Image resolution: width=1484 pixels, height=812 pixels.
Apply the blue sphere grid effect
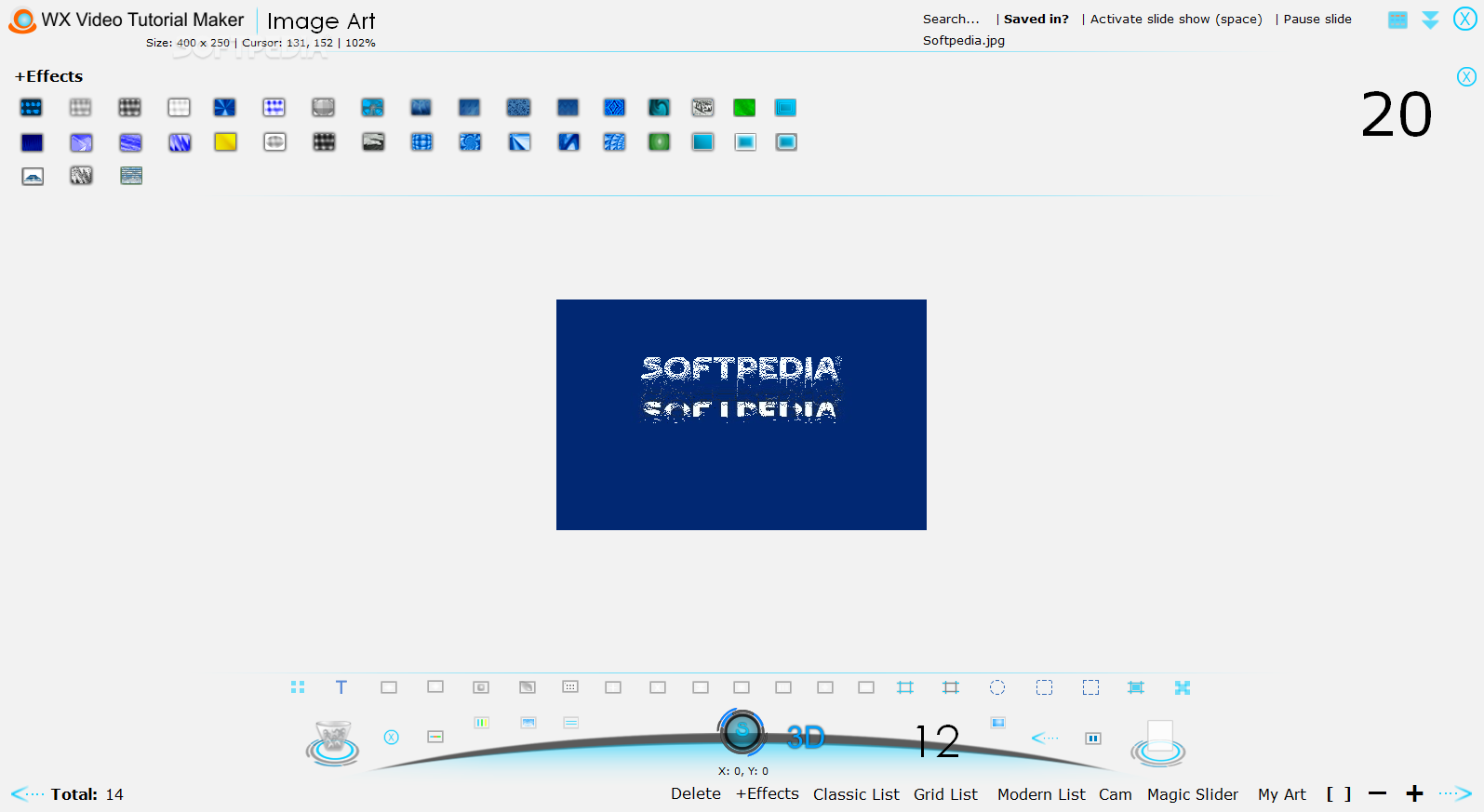[x=421, y=141]
